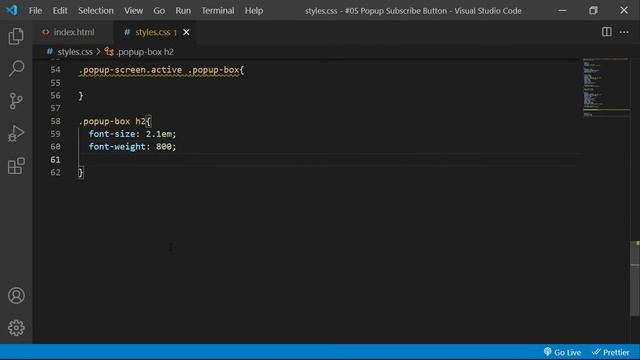640x360 pixels.
Task: Click the minimap code preview
Action: 606,88
